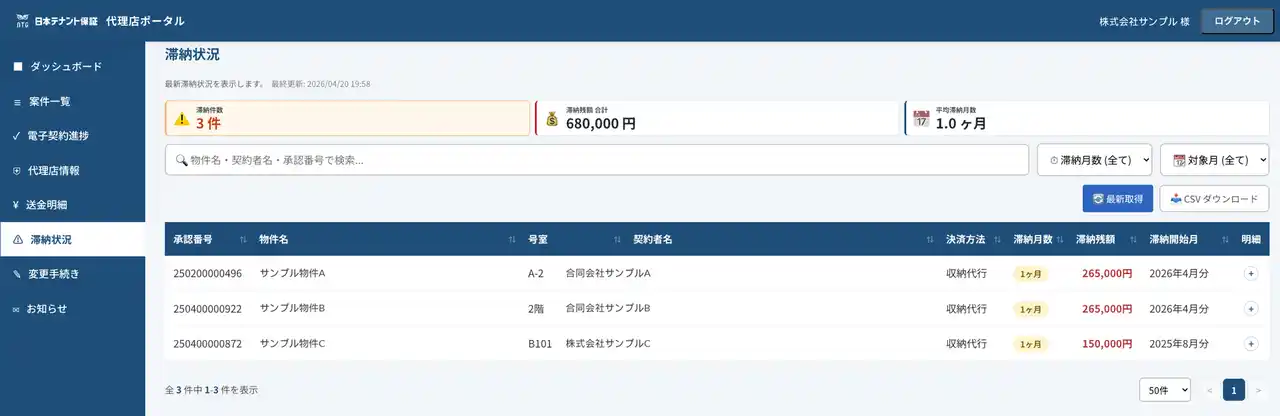Click the 日本テナント保証 logo in the header
Viewport: 1280px width, 416px height.
click(x=57, y=21)
